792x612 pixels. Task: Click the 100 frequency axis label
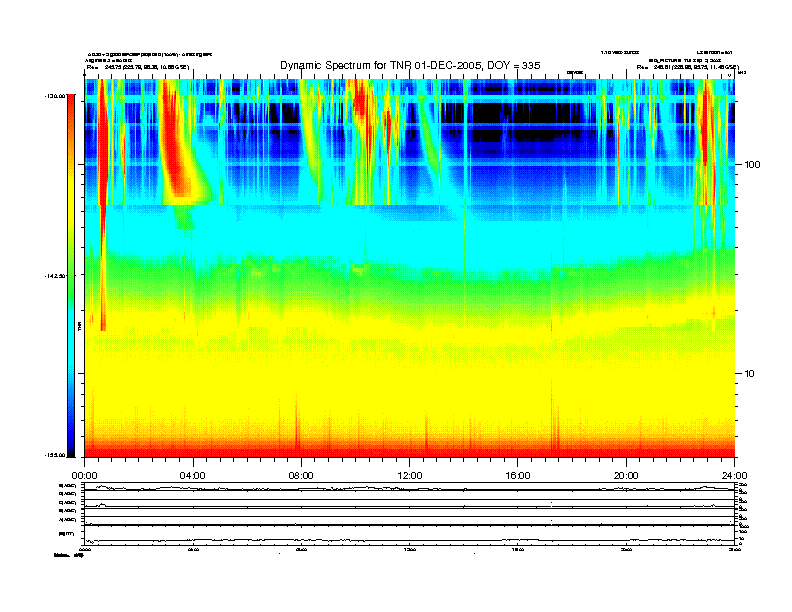755,164
